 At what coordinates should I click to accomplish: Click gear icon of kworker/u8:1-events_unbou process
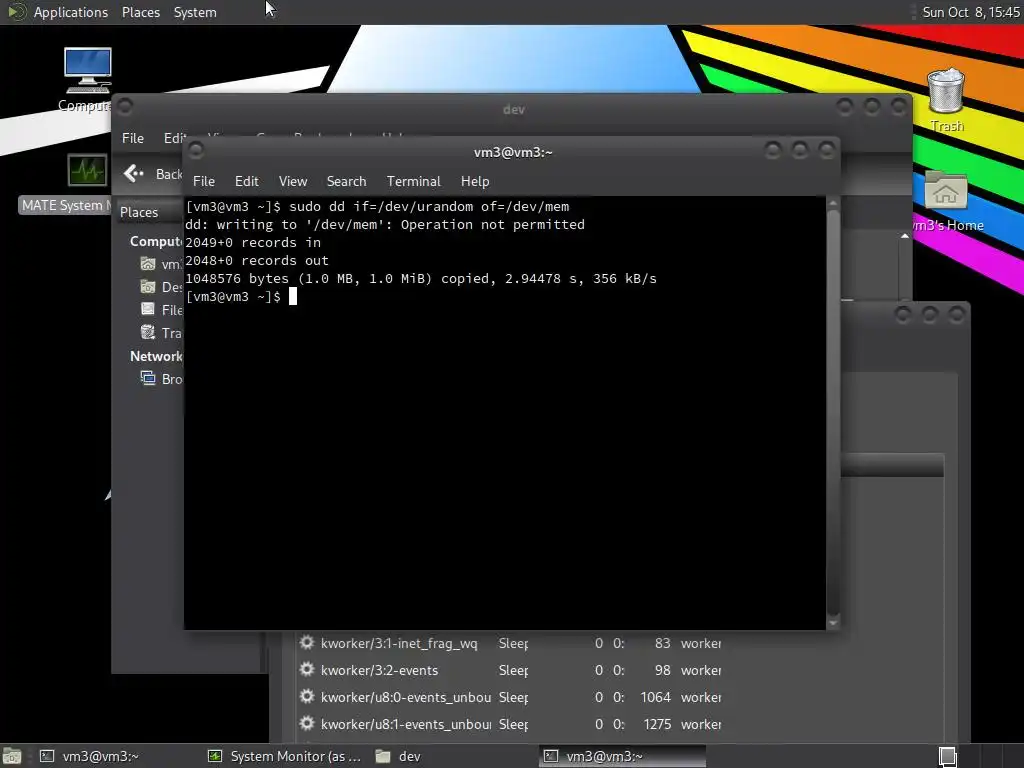click(x=307, y=724)
